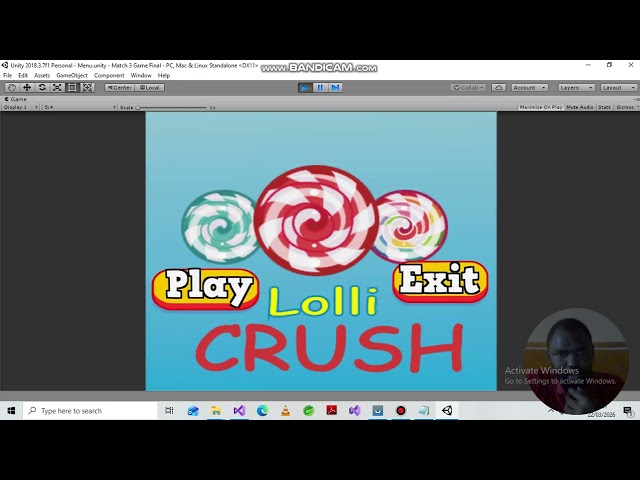Toggle pivot mode Center button
This screenshot has width=640, height=480.
pyautogui.click(x=119, y=87)
